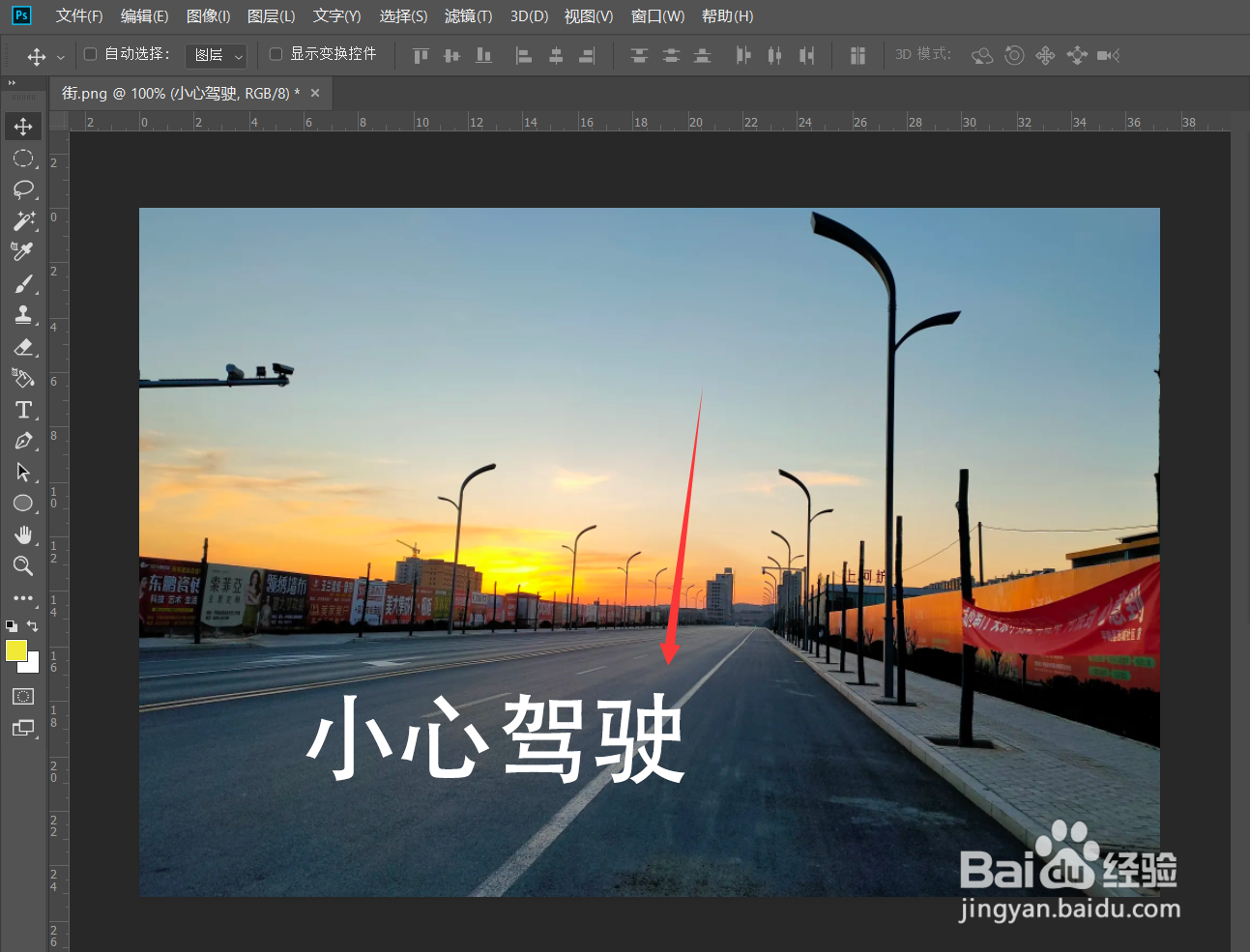The width and height of the screenshot is (1250, 952).
Task: Click the 3D roll mode icon
Action: click(x=1014, y=55)
